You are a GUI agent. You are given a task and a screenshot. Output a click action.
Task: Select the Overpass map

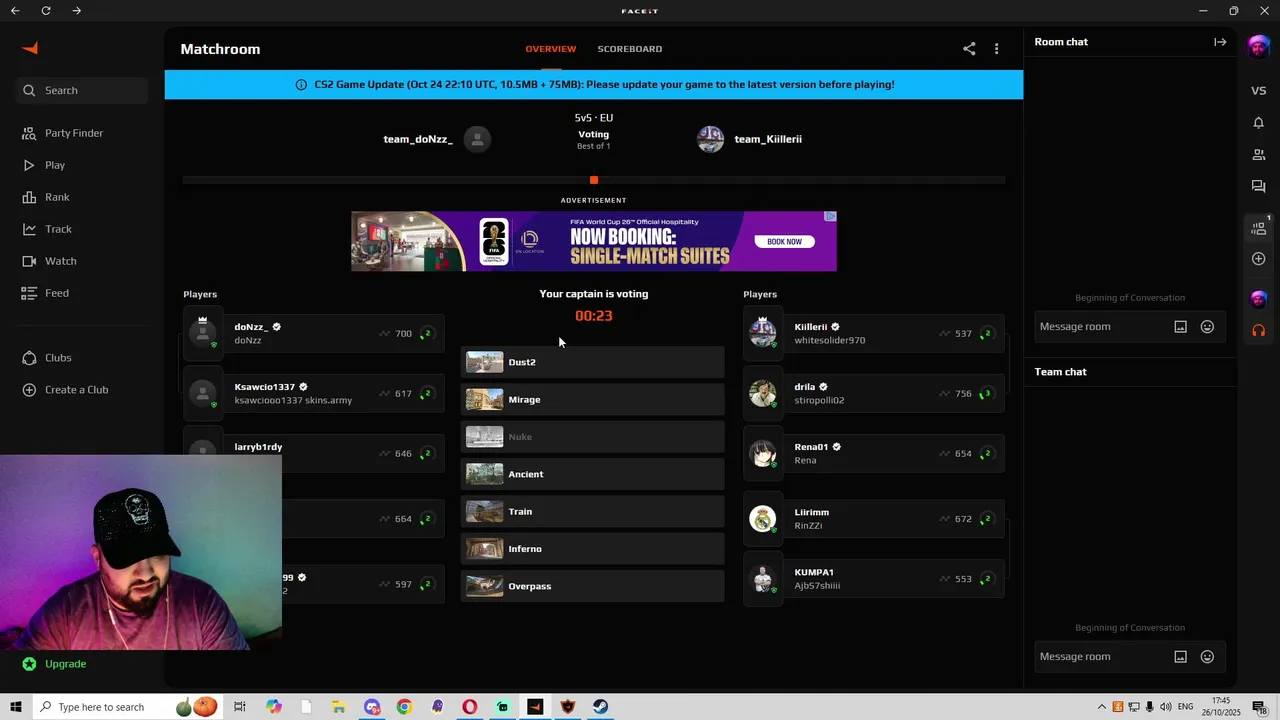[x=592, y=586]
